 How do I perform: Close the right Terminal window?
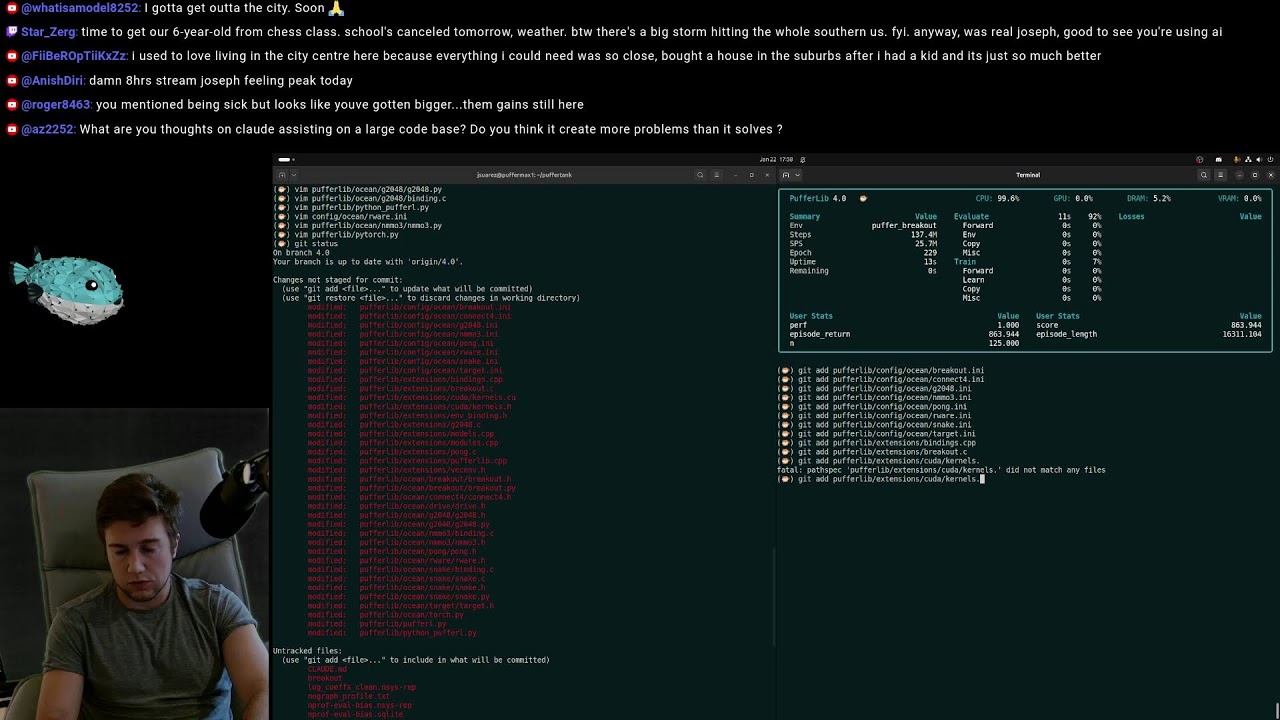pyautogui.click(x=1270, y=175)
